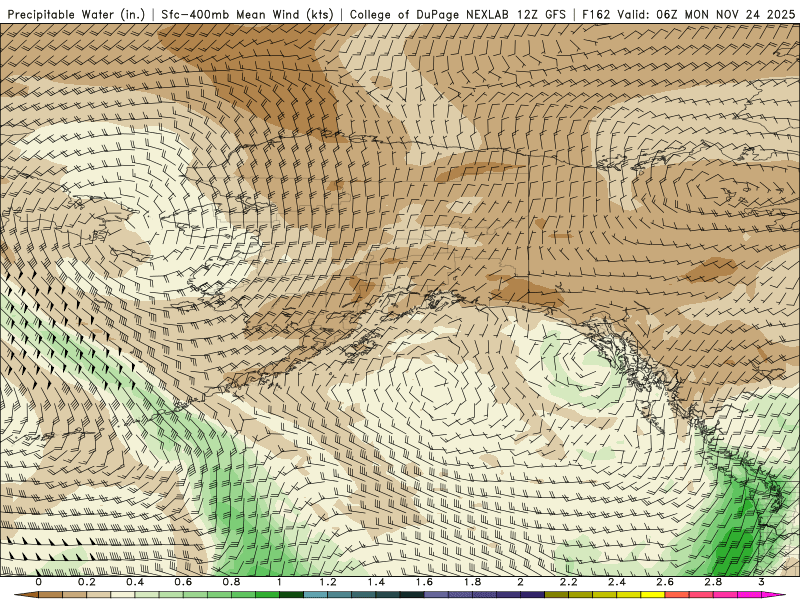Click the '2.6' label on the color scale
800x600 pixels.
[665, 582]
